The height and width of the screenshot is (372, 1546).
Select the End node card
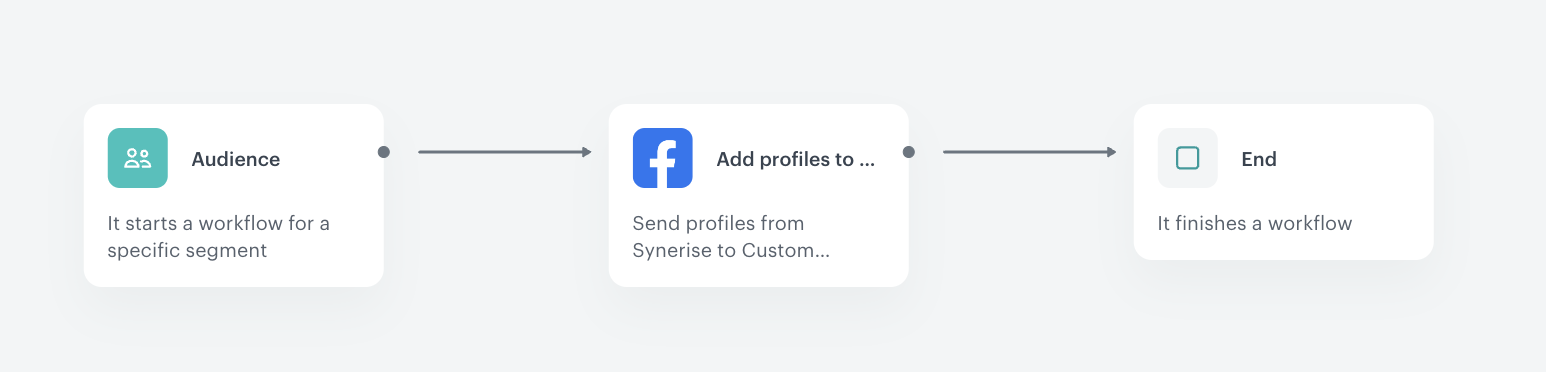[1284, 182]
